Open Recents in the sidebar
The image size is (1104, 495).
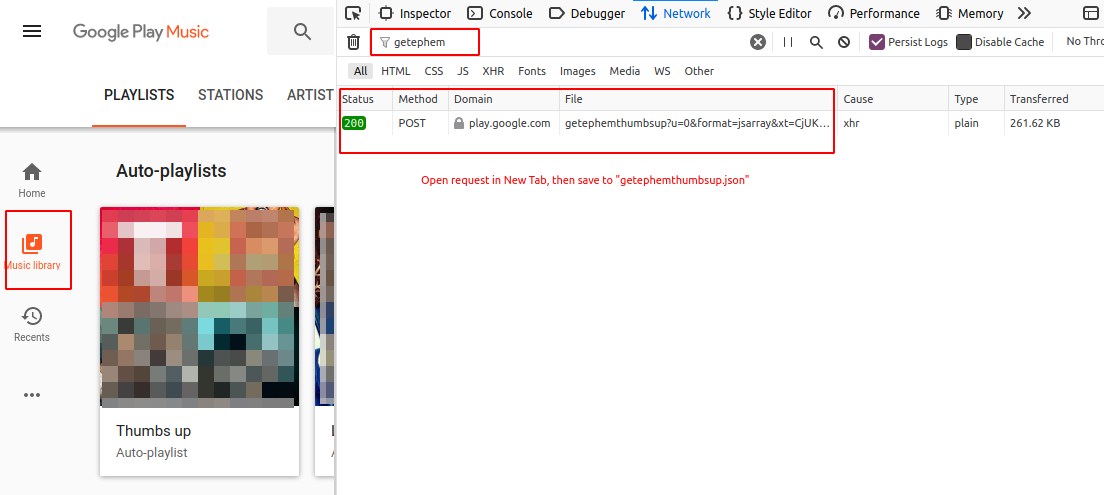(32, 325)
